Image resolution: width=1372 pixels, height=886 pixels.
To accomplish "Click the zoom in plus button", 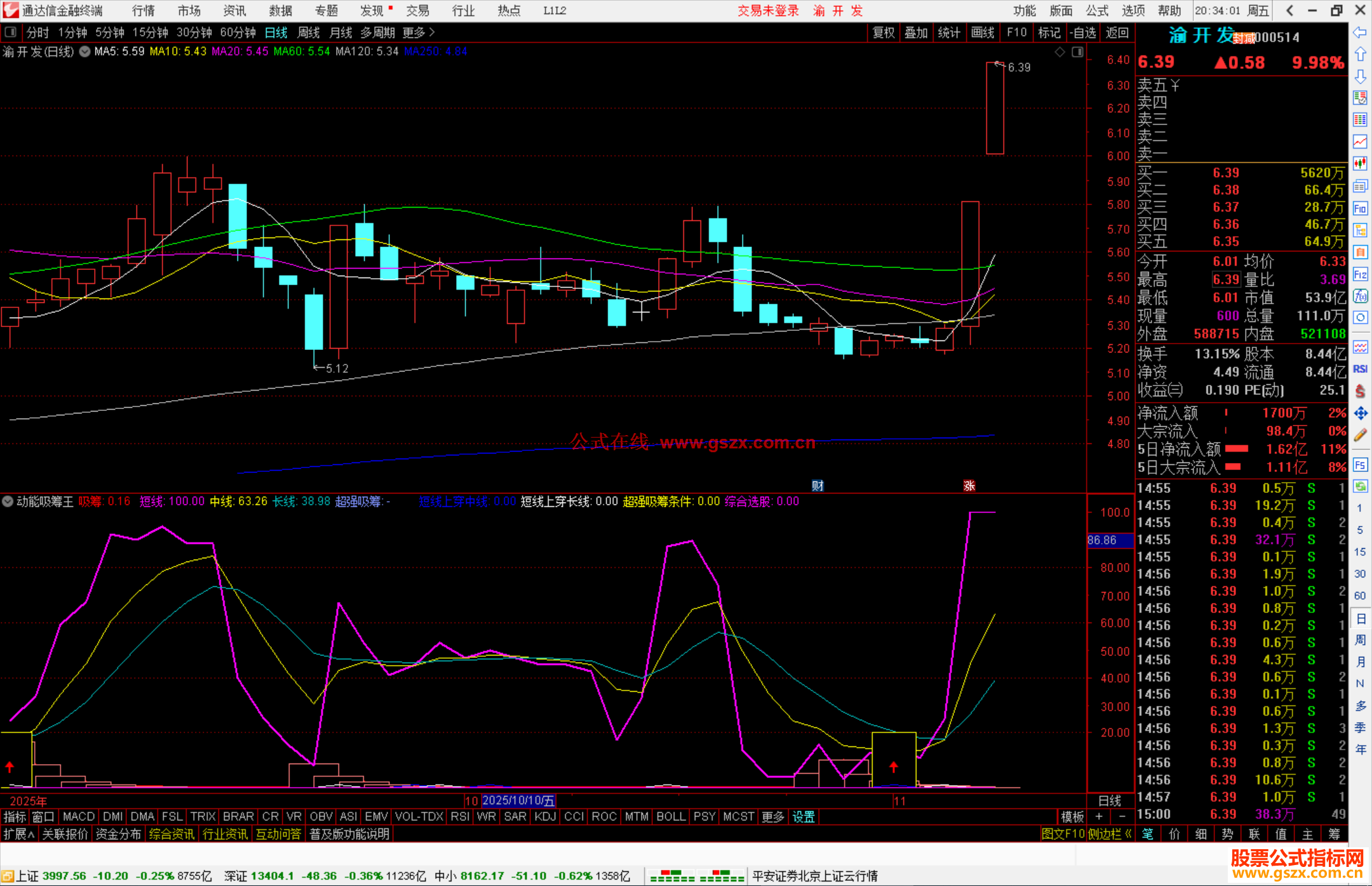I will (1098, 816).
